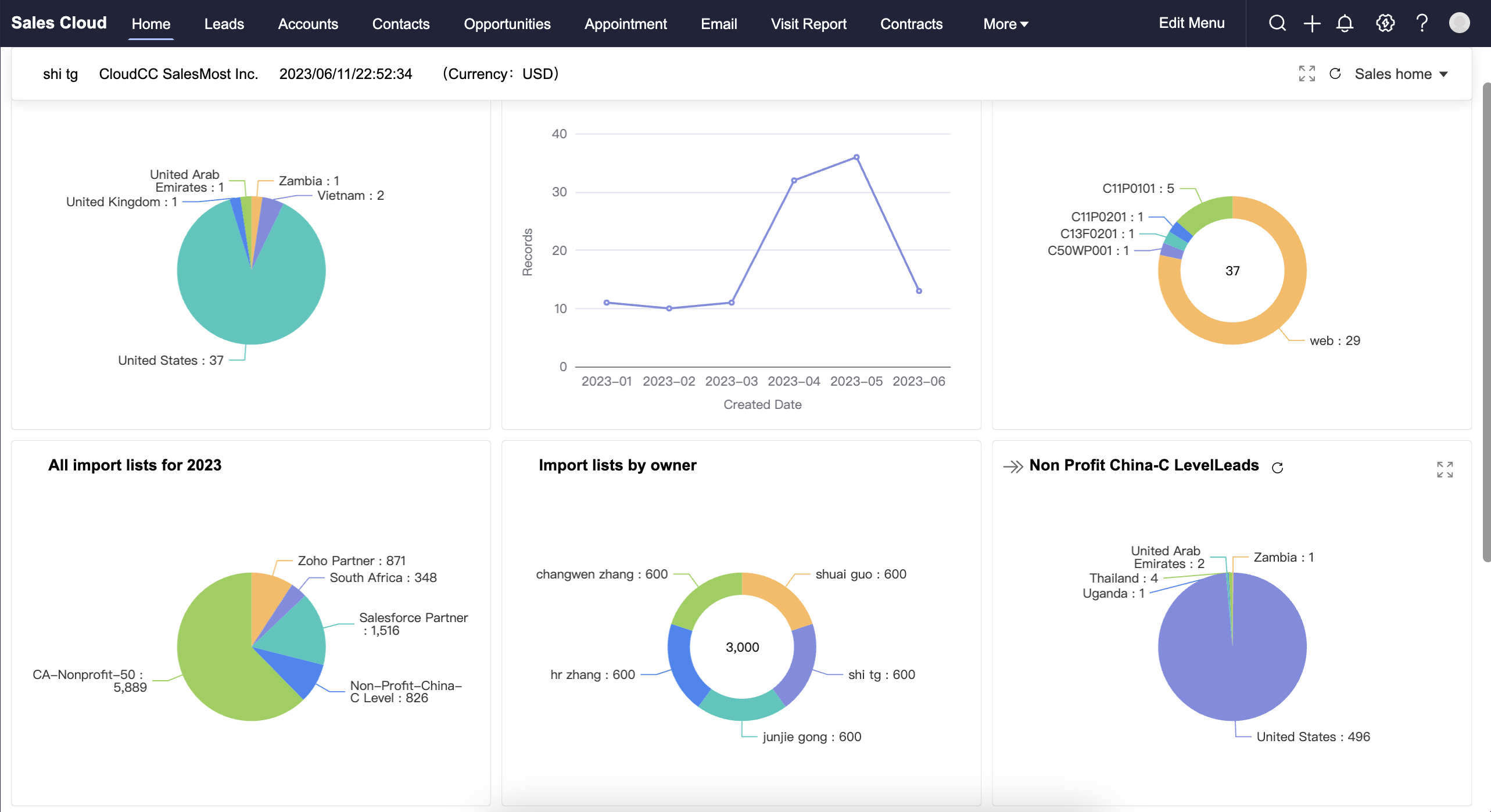This screenshot has height=812, width=1491.
Task: Click the plus quick-create icon
Action: coord(1311,24)
